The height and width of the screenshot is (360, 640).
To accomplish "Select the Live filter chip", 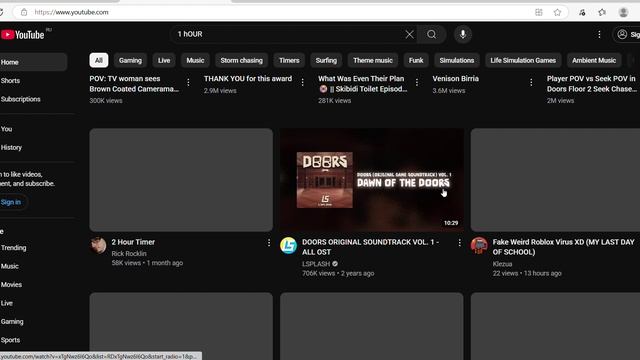I will [164, 60].
